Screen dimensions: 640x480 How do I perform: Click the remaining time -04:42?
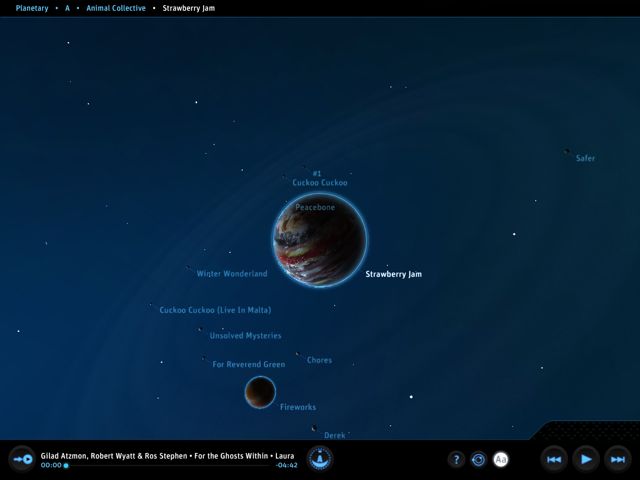(287, 465)
